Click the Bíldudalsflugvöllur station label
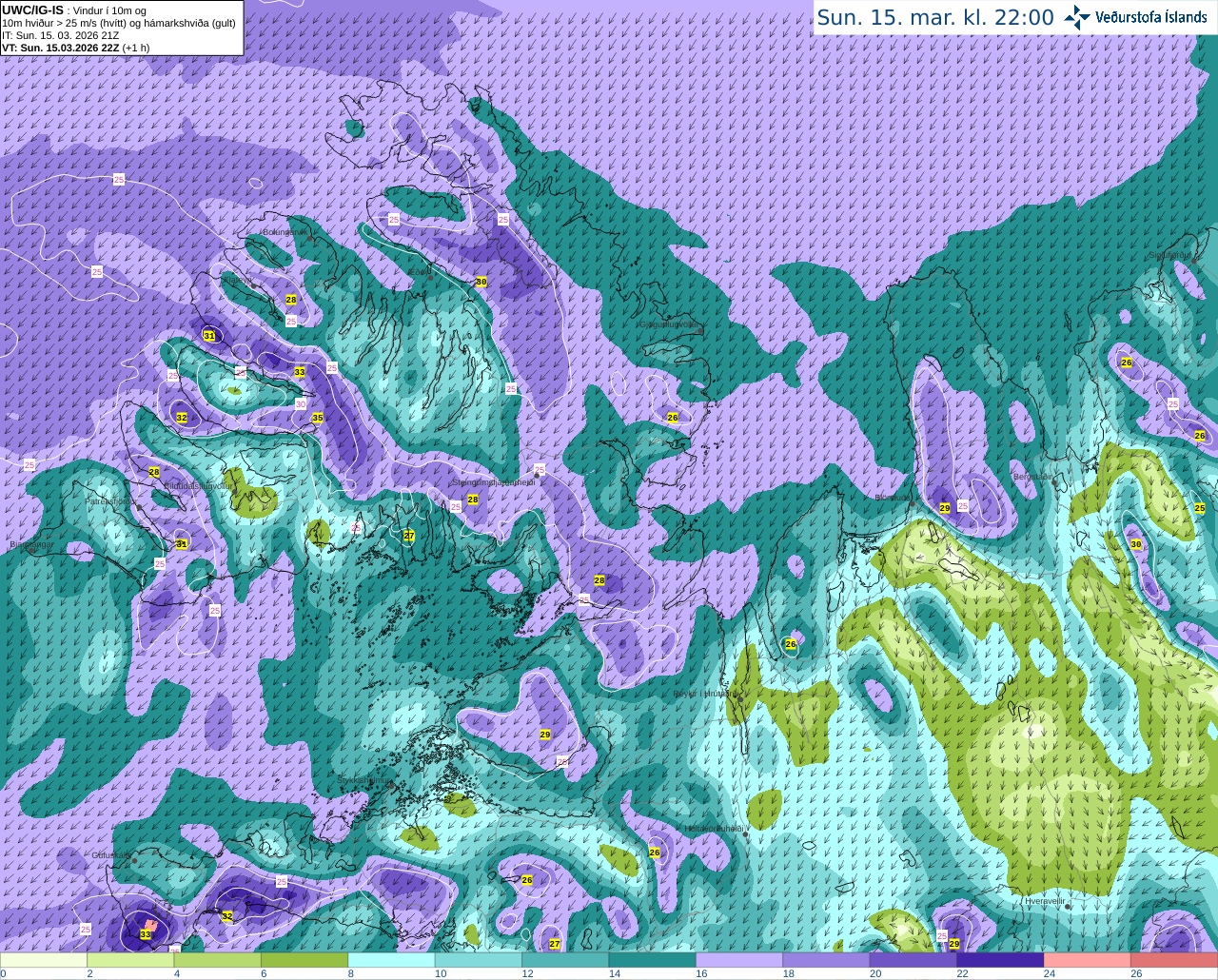 (x=198, y=485)
